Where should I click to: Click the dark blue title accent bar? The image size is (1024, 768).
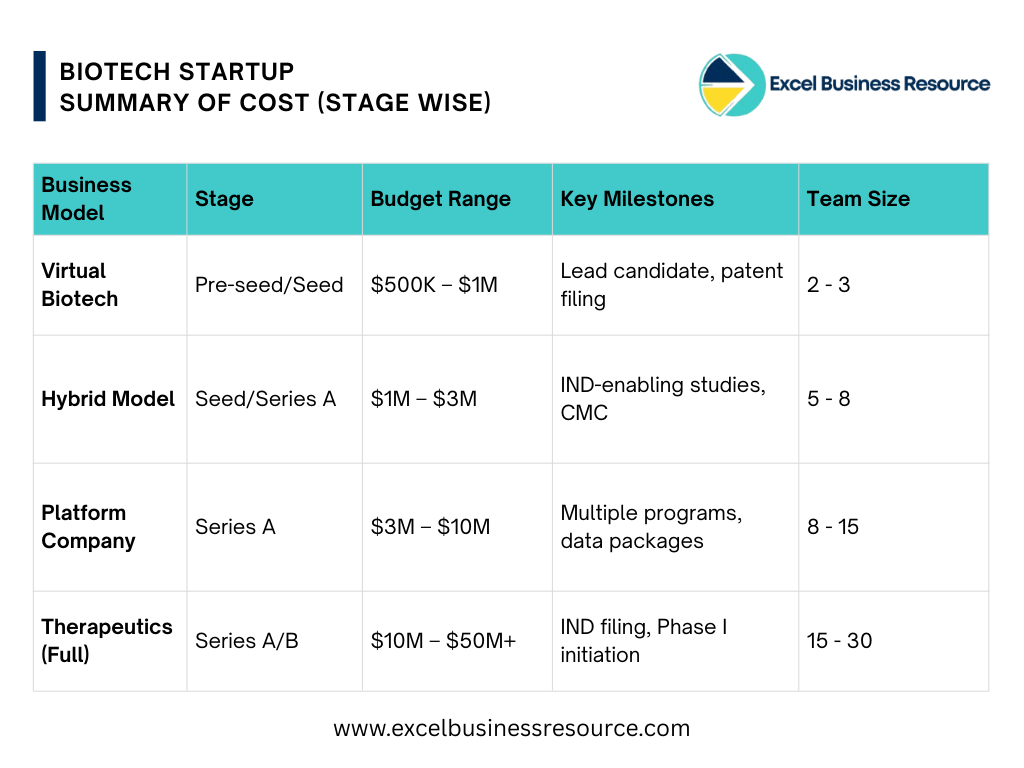coord(39,86)
